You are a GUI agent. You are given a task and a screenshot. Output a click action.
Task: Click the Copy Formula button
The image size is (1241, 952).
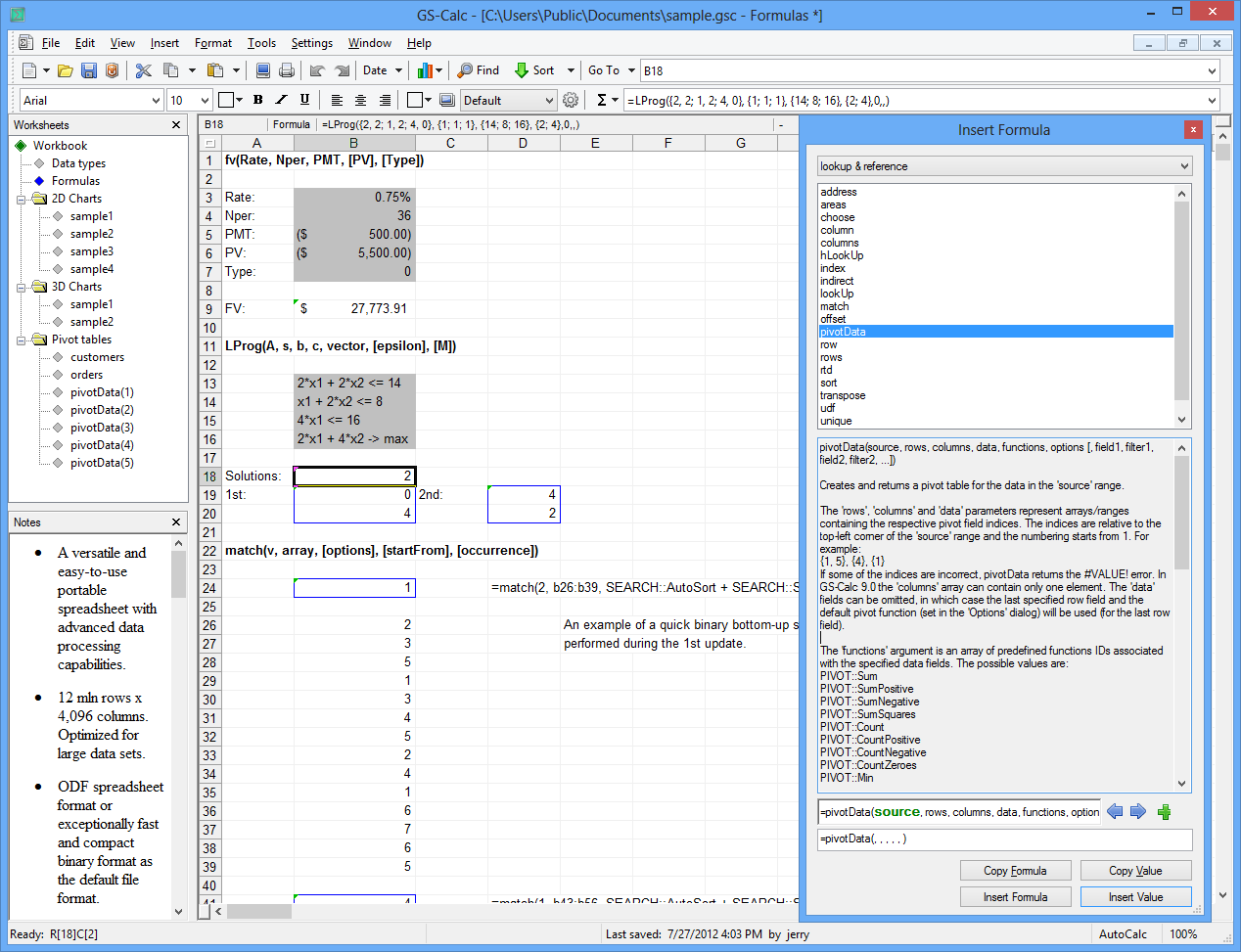[1016, 870]
